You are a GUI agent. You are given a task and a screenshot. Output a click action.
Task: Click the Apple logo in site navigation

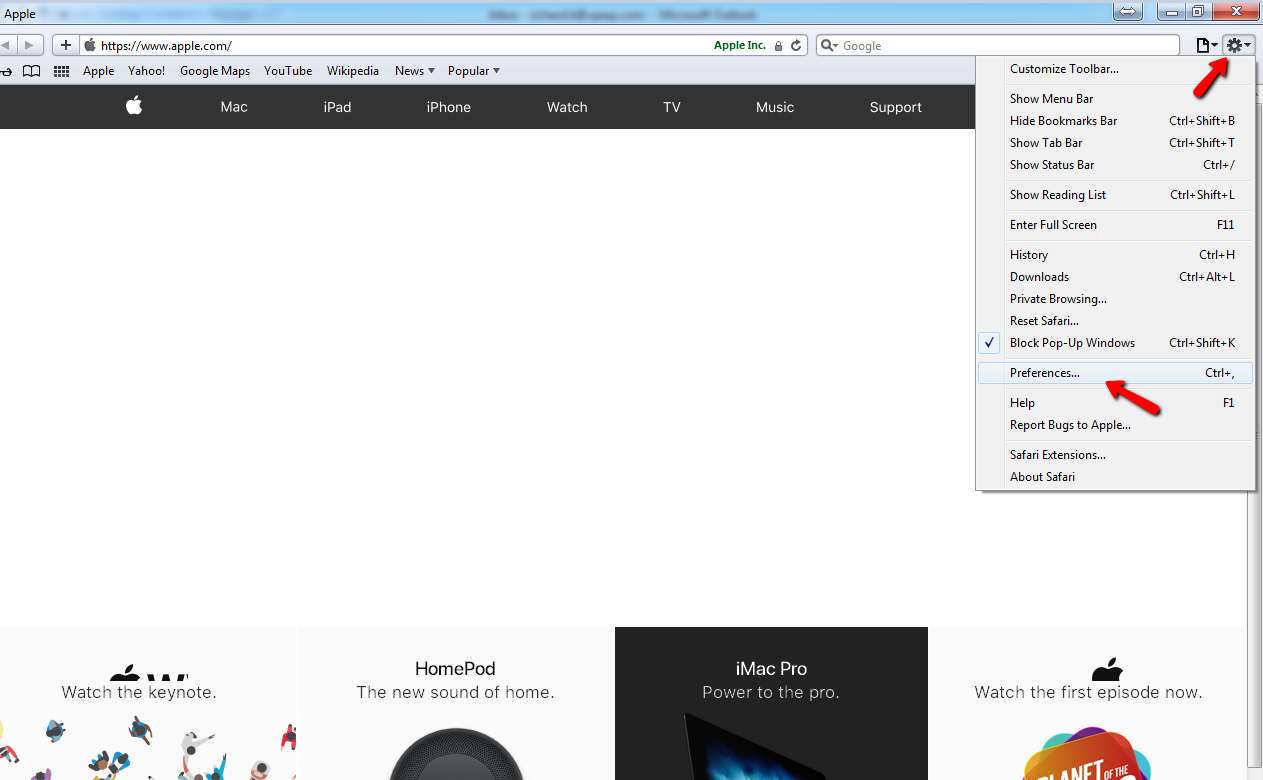134,106
